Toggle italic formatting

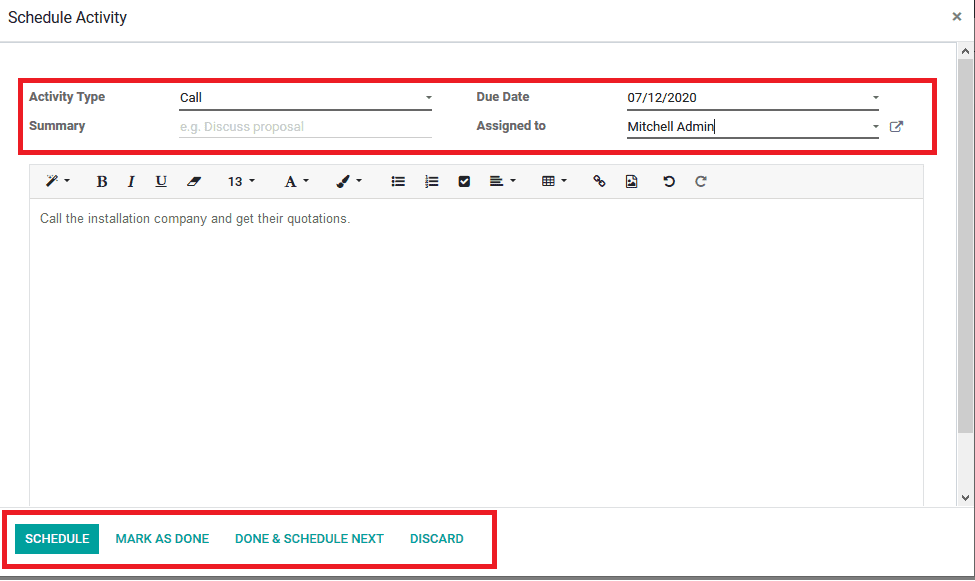tap(131, 181)
